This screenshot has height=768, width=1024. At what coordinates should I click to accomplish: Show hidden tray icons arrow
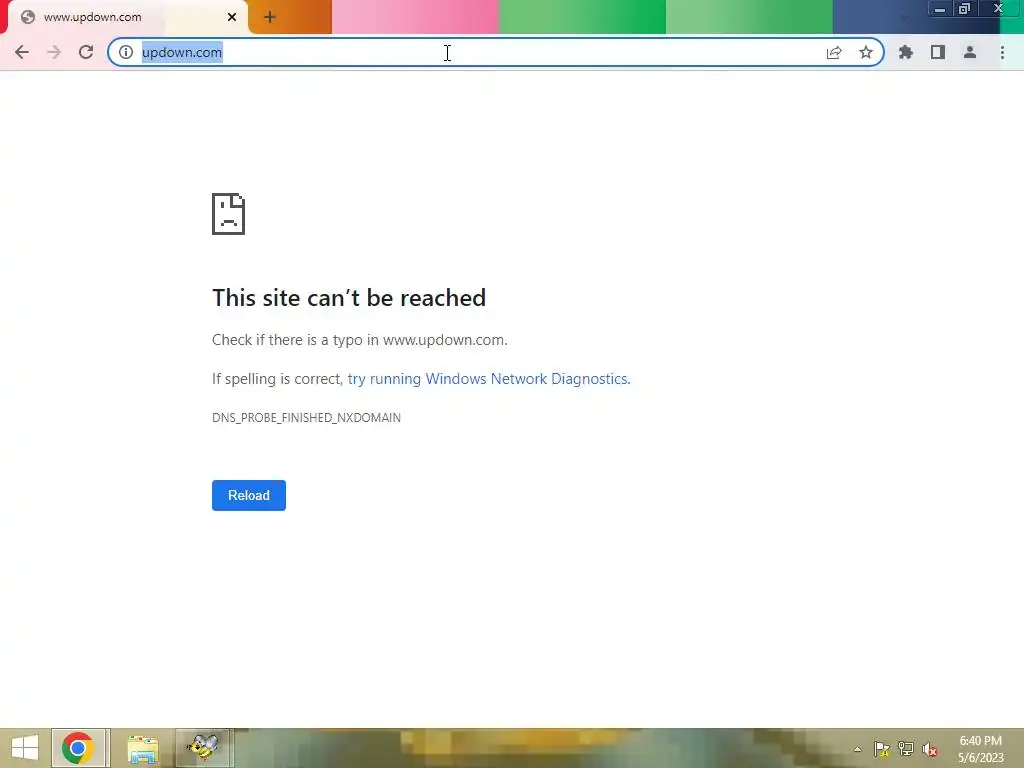point(857,749)
